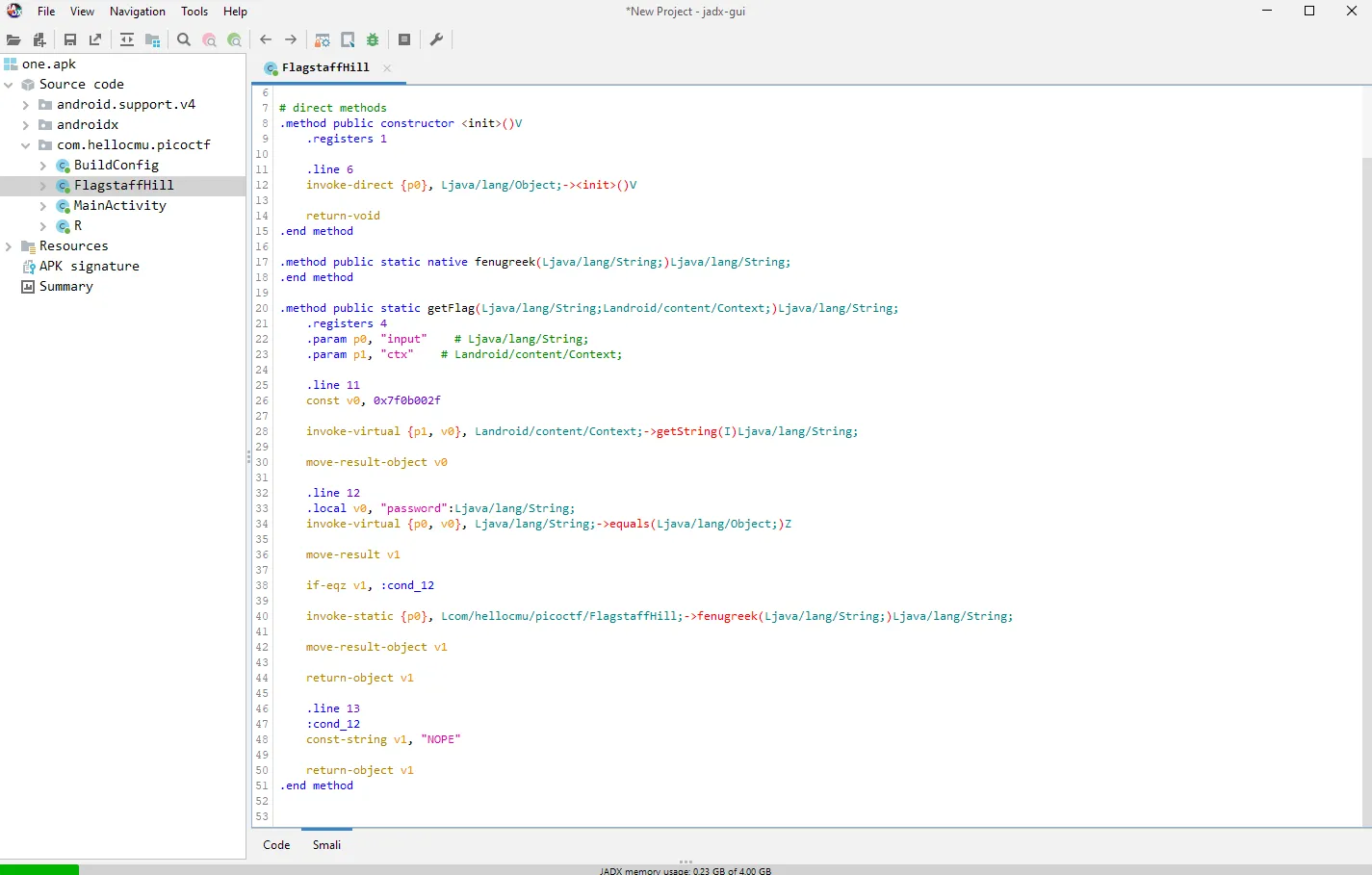1372x875 pixels.
Task: Expand the R class node
Action: click(x=43, y=226)
